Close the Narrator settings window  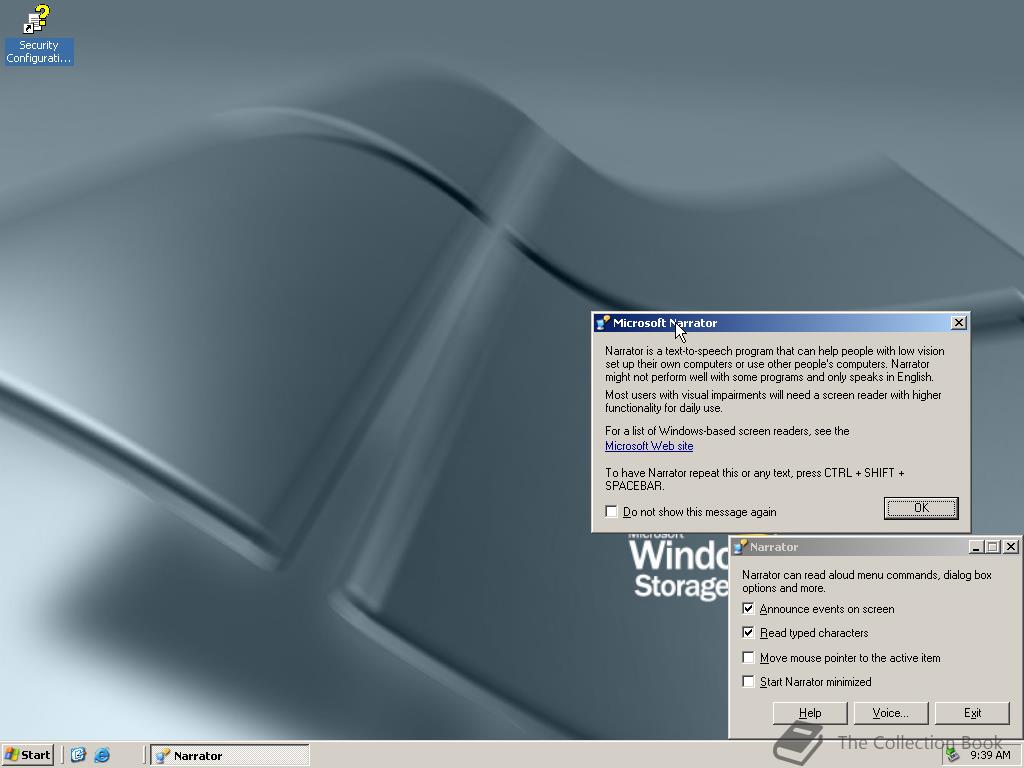click(1010, 547)
